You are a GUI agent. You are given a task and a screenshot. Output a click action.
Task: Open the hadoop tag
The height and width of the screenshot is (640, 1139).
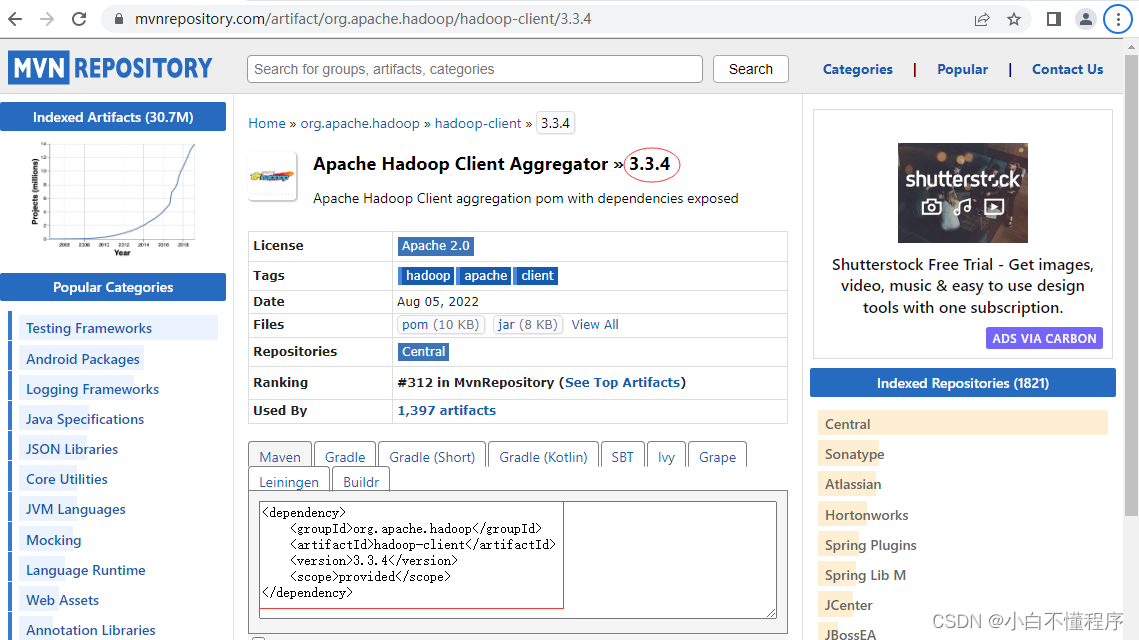pos(427,276)
